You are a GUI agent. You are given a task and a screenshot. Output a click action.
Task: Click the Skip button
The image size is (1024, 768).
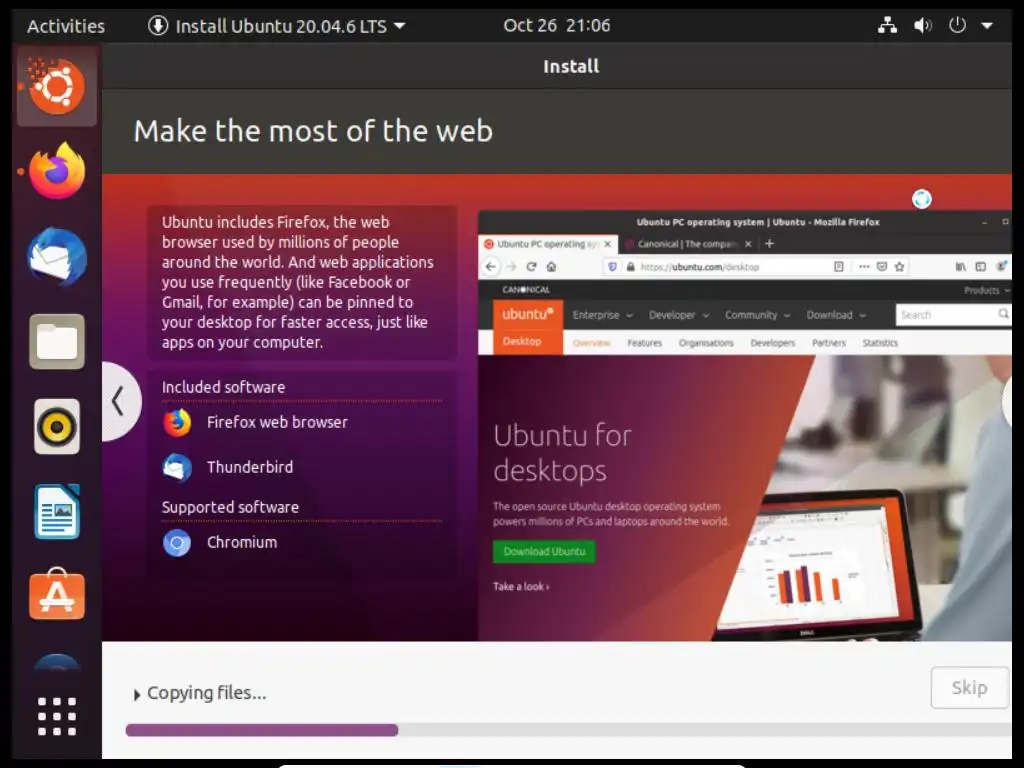tap(969, 687)
